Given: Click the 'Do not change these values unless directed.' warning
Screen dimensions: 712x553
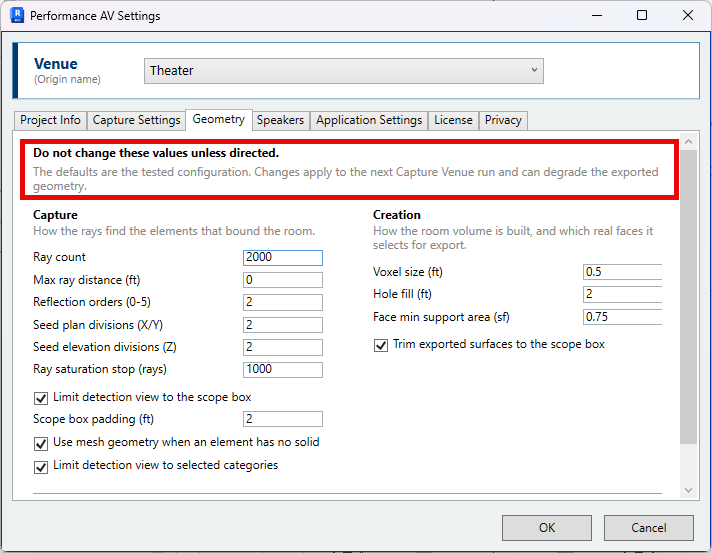Looking at the screenshot, I should click(x=156, y=153).
